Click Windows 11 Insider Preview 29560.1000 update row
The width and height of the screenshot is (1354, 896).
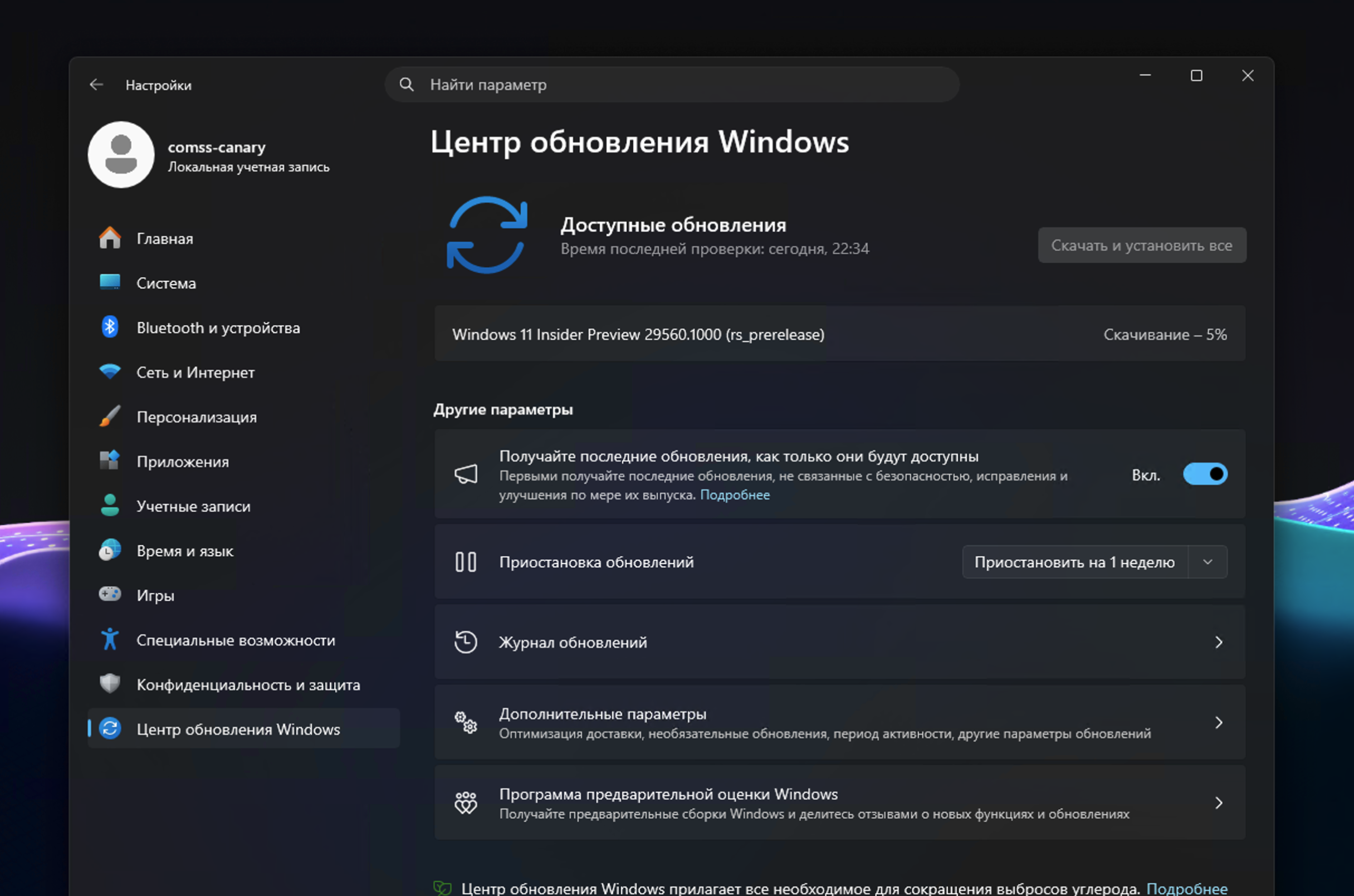tap(839, 334)
